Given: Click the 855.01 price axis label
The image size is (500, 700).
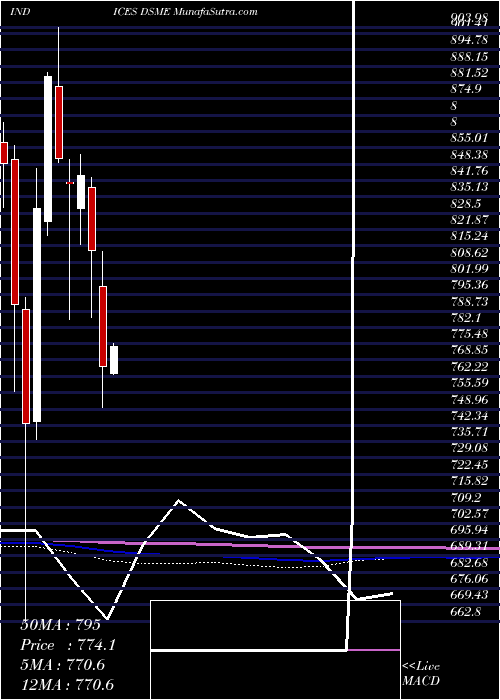Looking at the screenshot, I should [469, 138].
